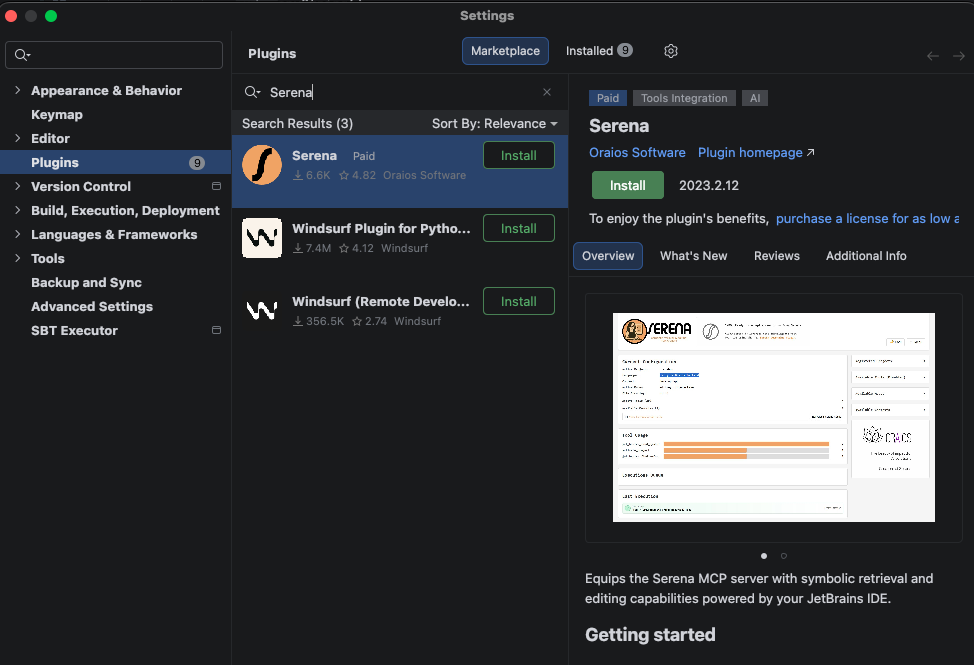
Task: Click the marketplace search magnifier icon
Action: (252, 93)
